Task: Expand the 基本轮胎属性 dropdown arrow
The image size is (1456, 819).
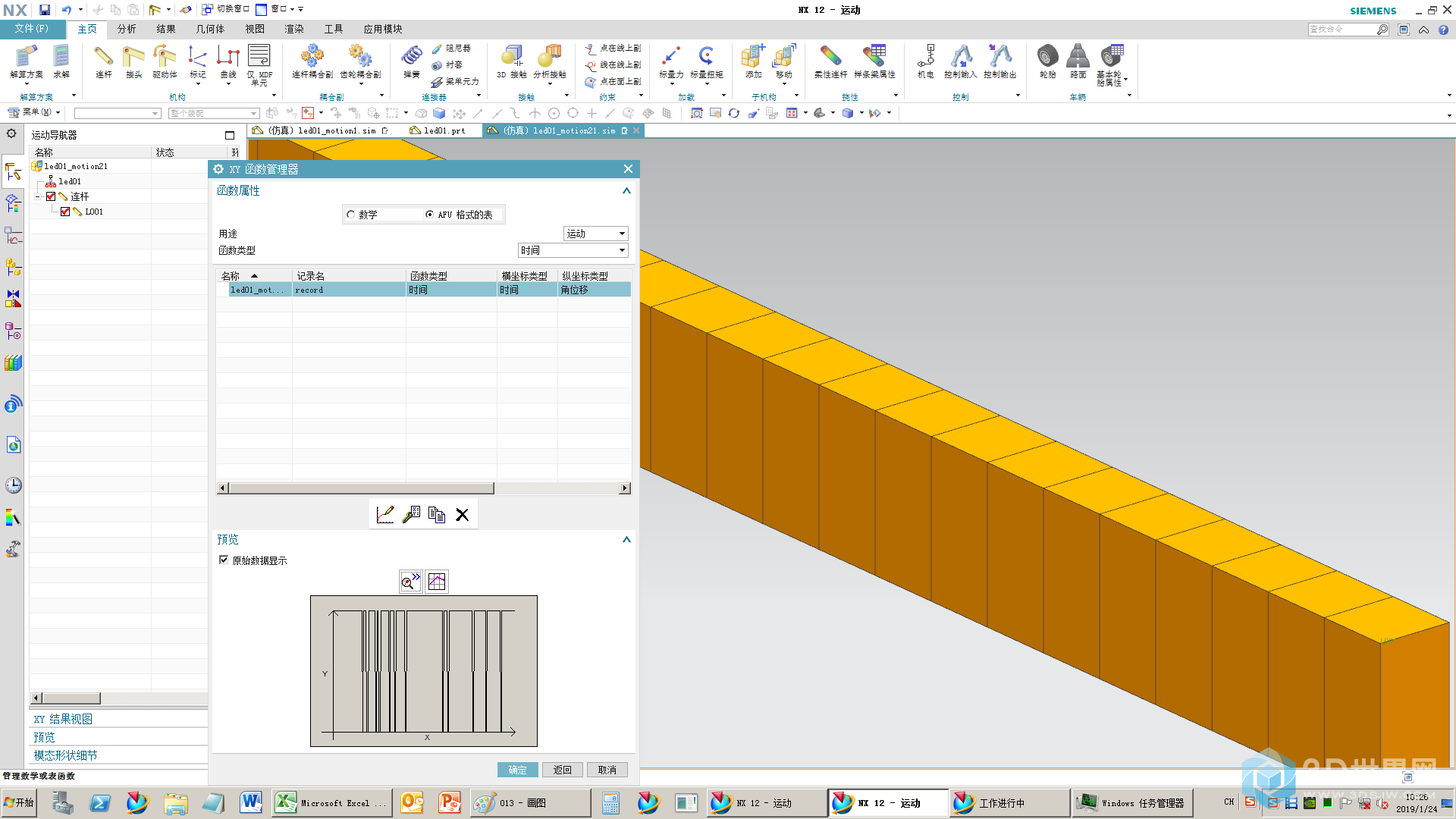Action: click(1126, 80)
